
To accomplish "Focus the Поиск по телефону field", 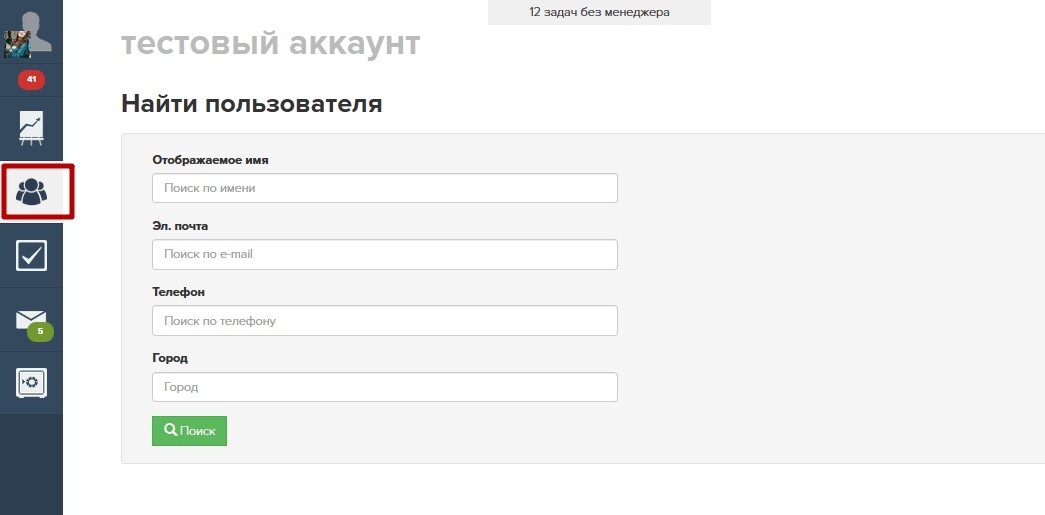I will pyautogui.click(x=385, y=320).
